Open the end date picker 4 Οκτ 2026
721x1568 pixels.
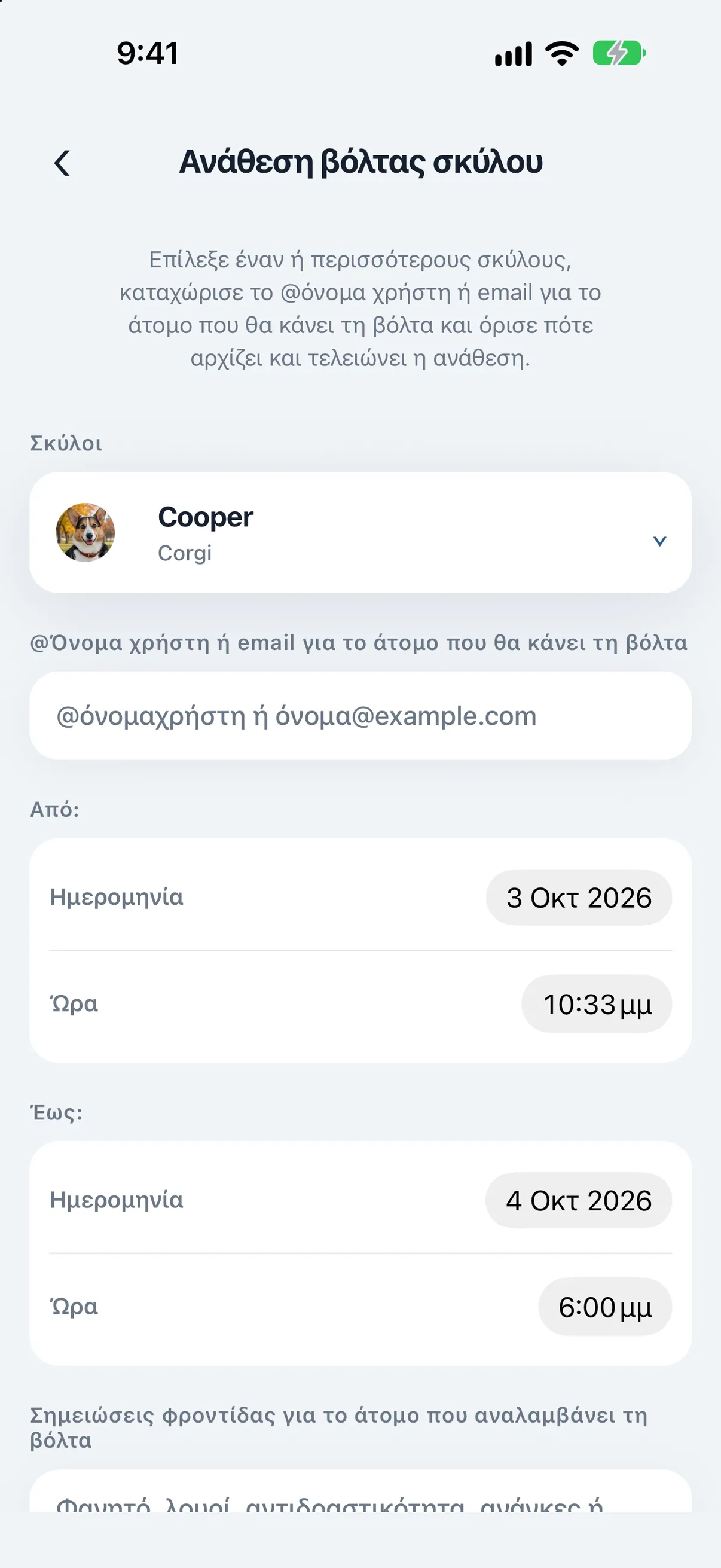tap(579, 1200)
